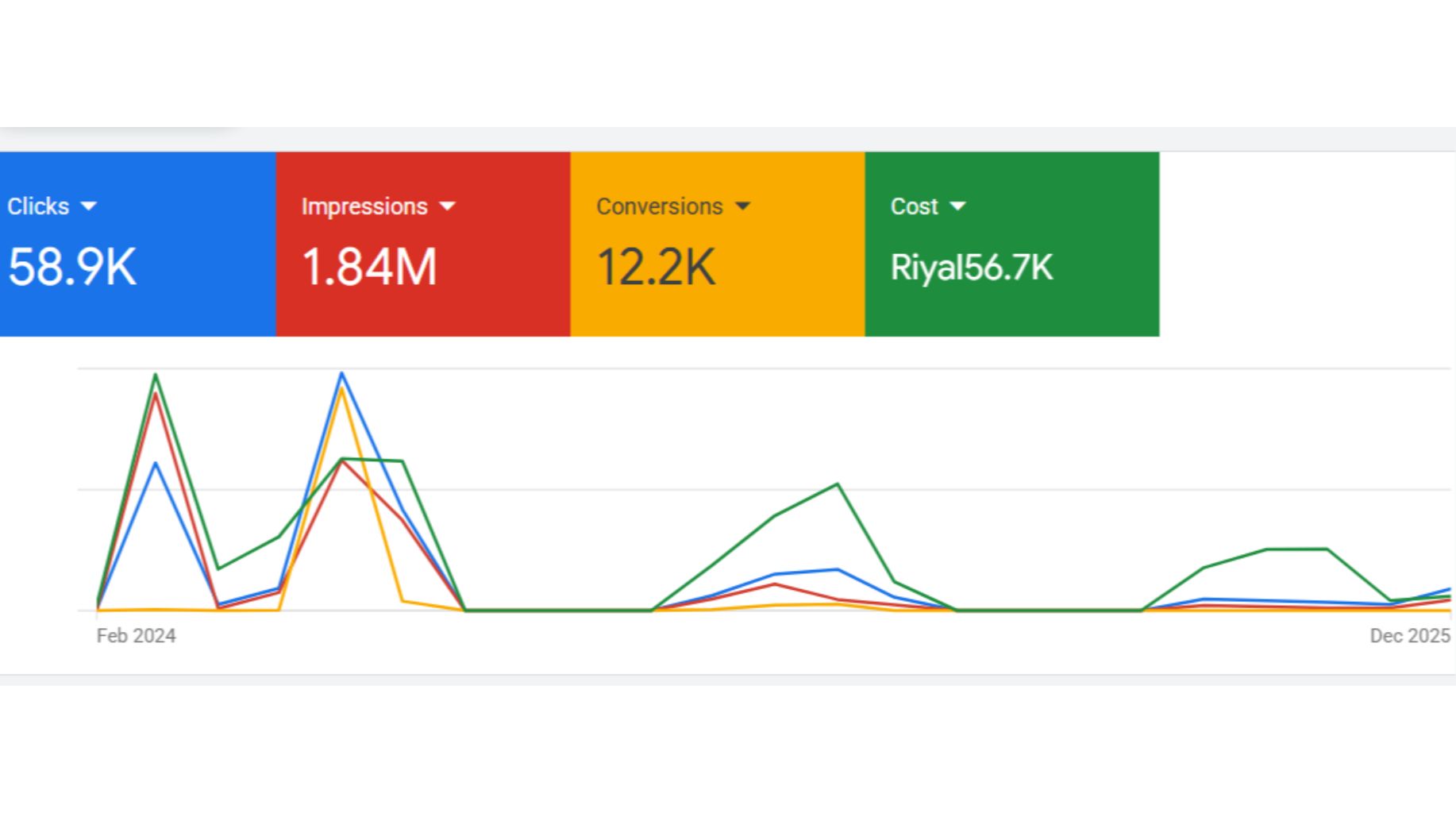
Task: Open the Clicks metric dropdown arrow
Action: (x=89, y=206)
